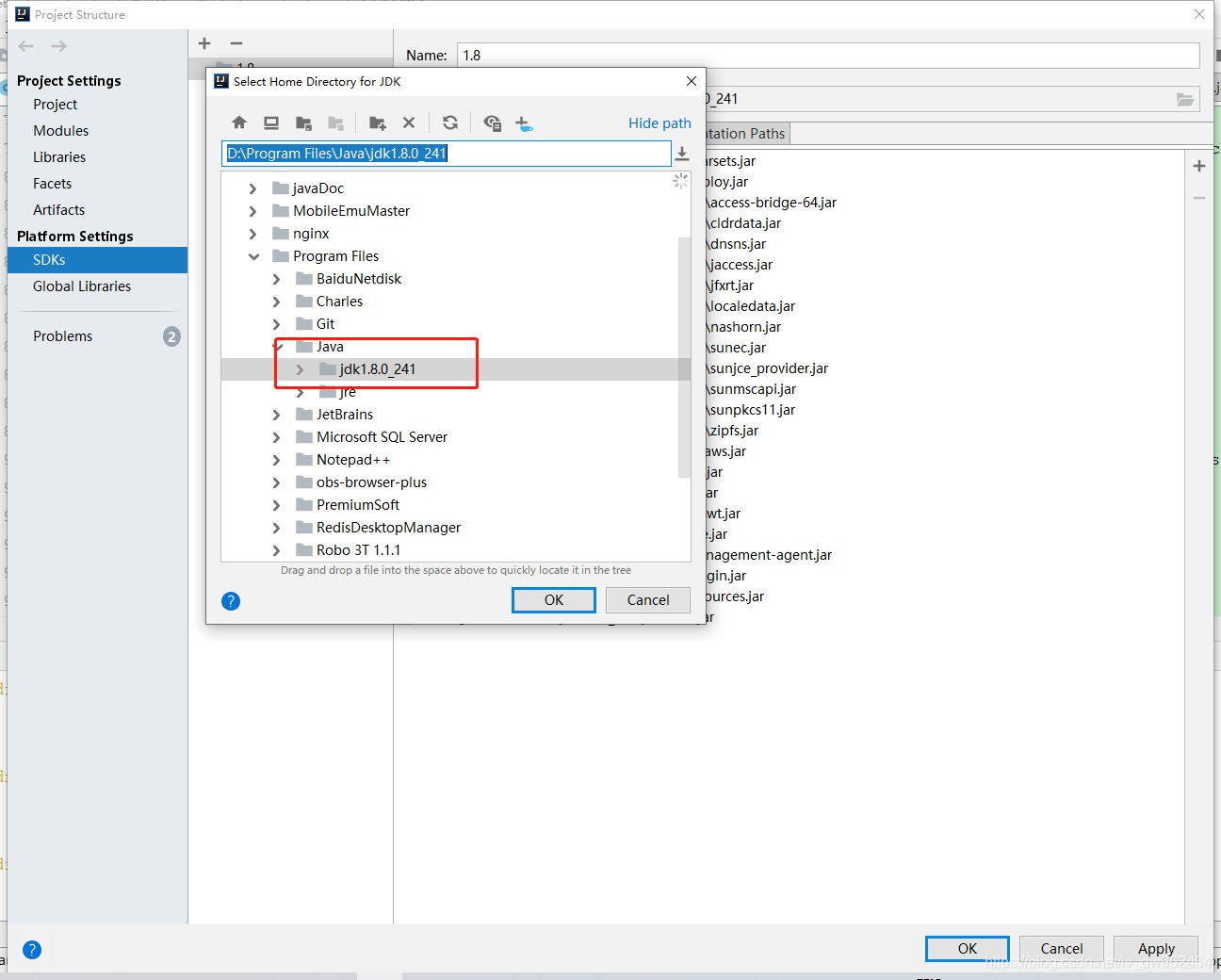Go to the Home directory icon
1221x980 pixels.
click(239, 122)
